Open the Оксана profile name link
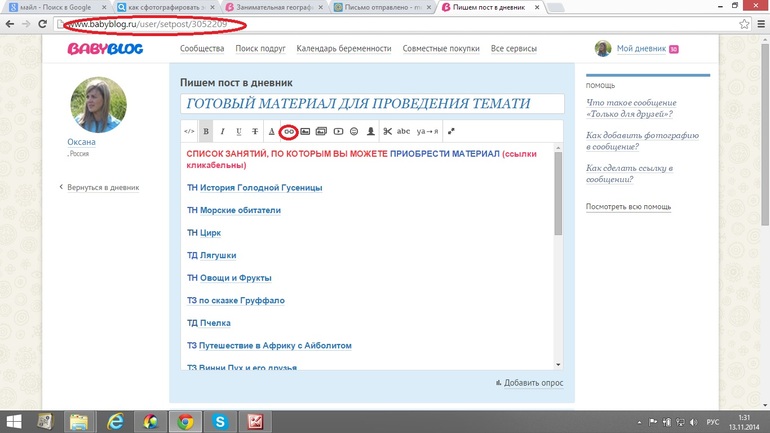 tap(82, 142)
